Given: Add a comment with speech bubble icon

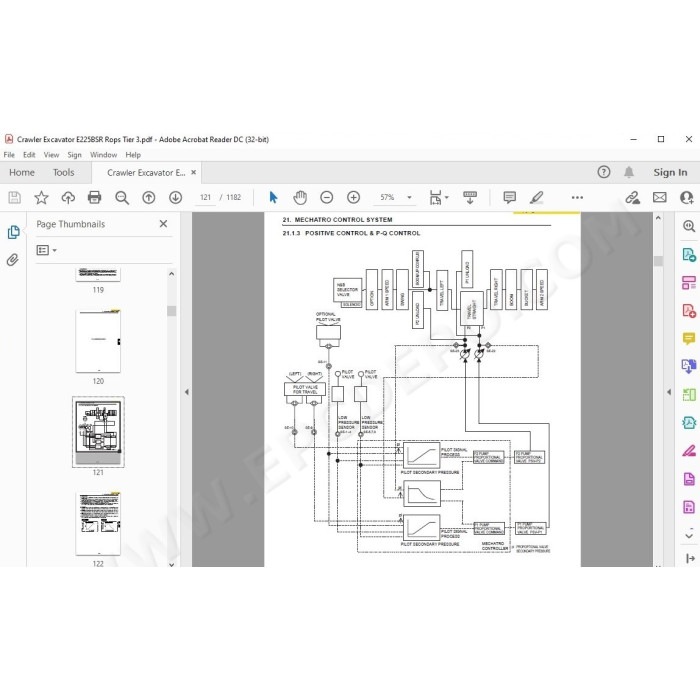Looking at the screenshot, I should pos(509,197).
